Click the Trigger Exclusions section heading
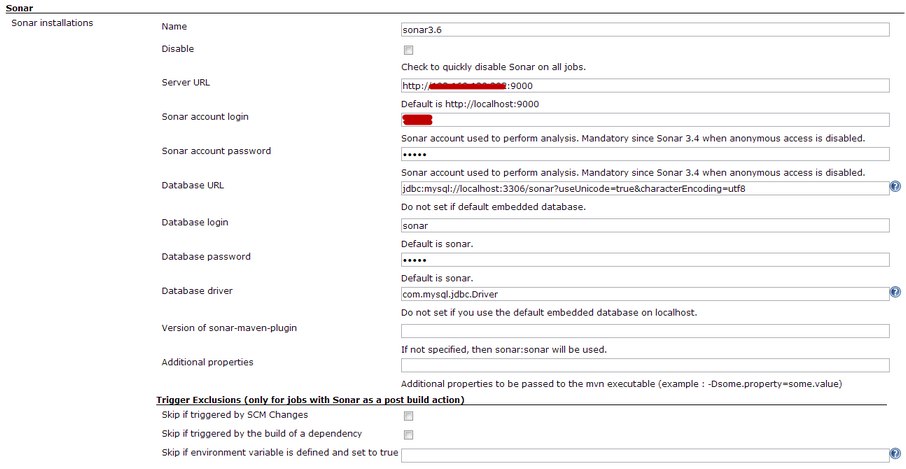 tap(310, 400)
